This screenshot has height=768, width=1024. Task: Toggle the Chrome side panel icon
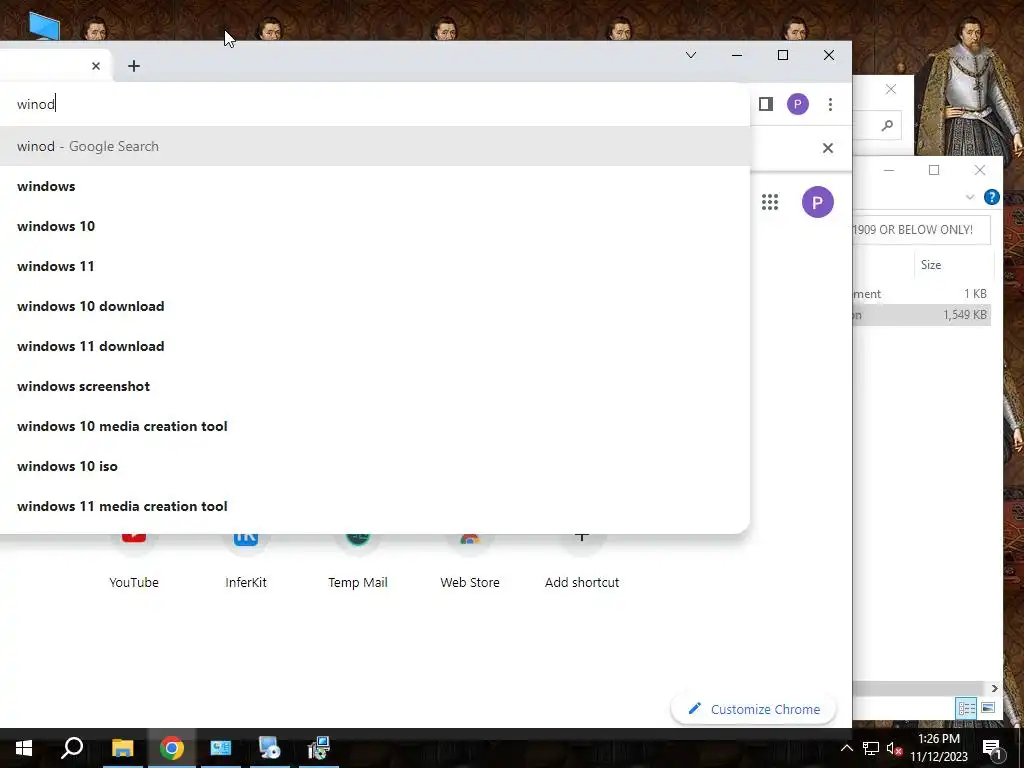(x=766, y=104)
